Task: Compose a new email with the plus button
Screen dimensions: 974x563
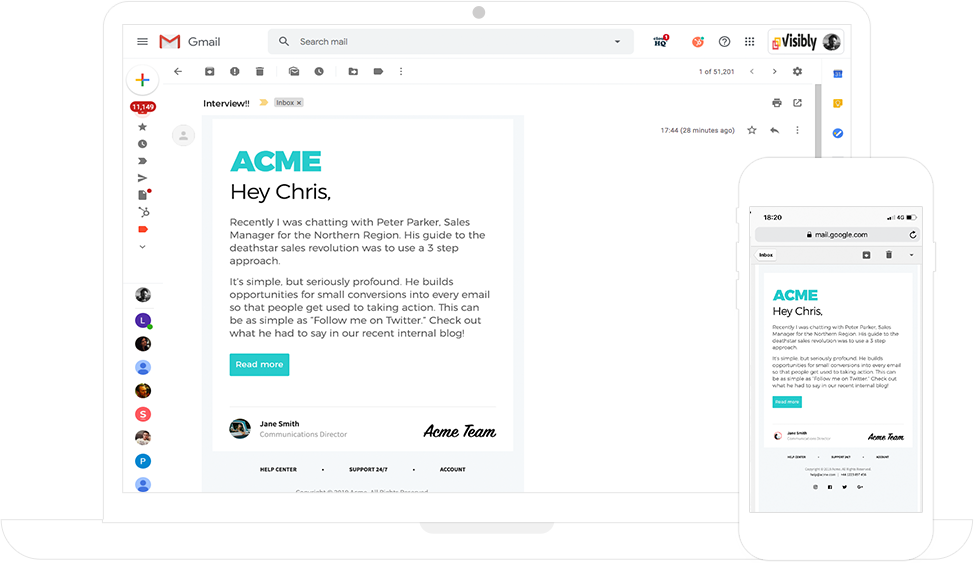Action: 142,80
